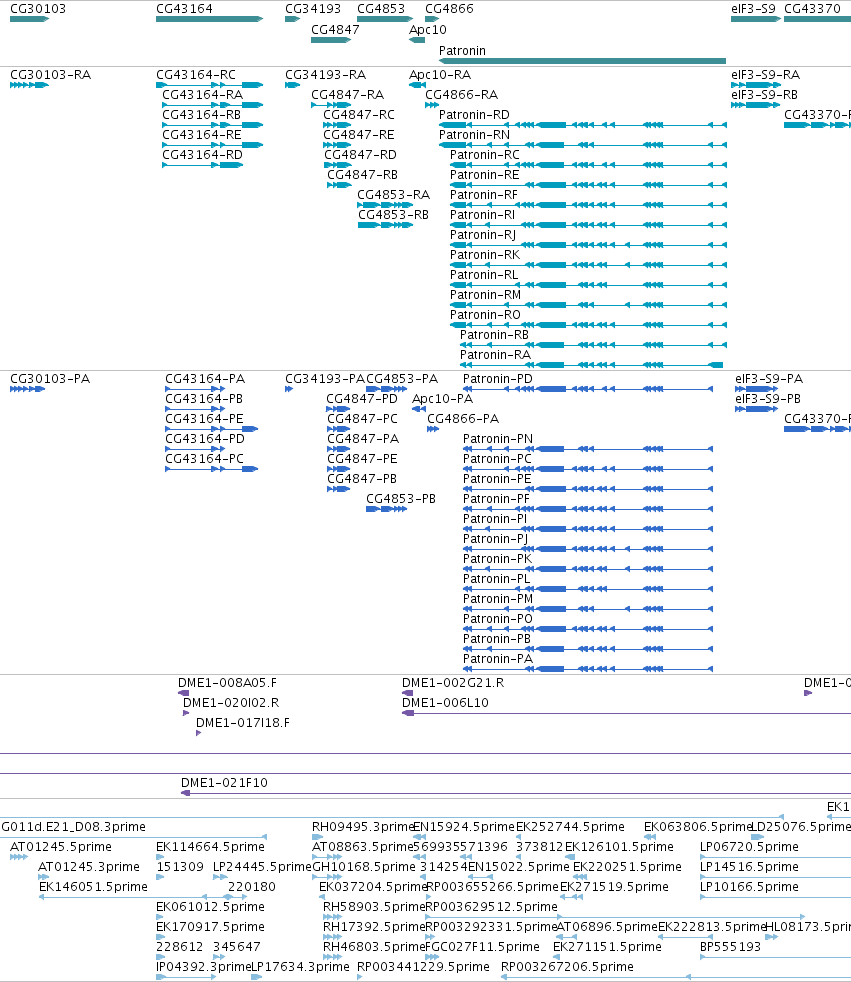Select the CG4866 gene label
Image resolution: width=851 pixels, height=982 pixels.
449,9
